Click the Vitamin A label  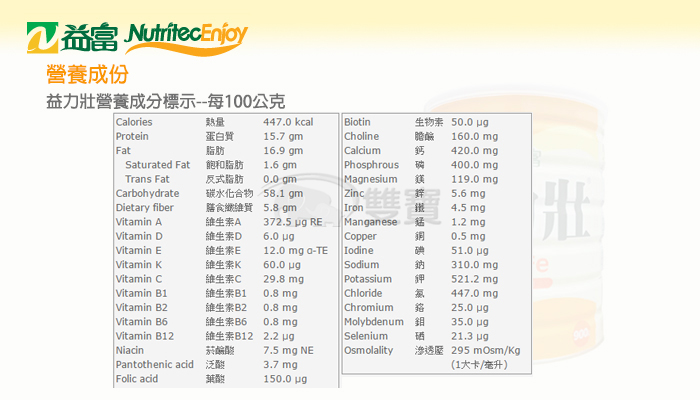[x=139, y=222]
